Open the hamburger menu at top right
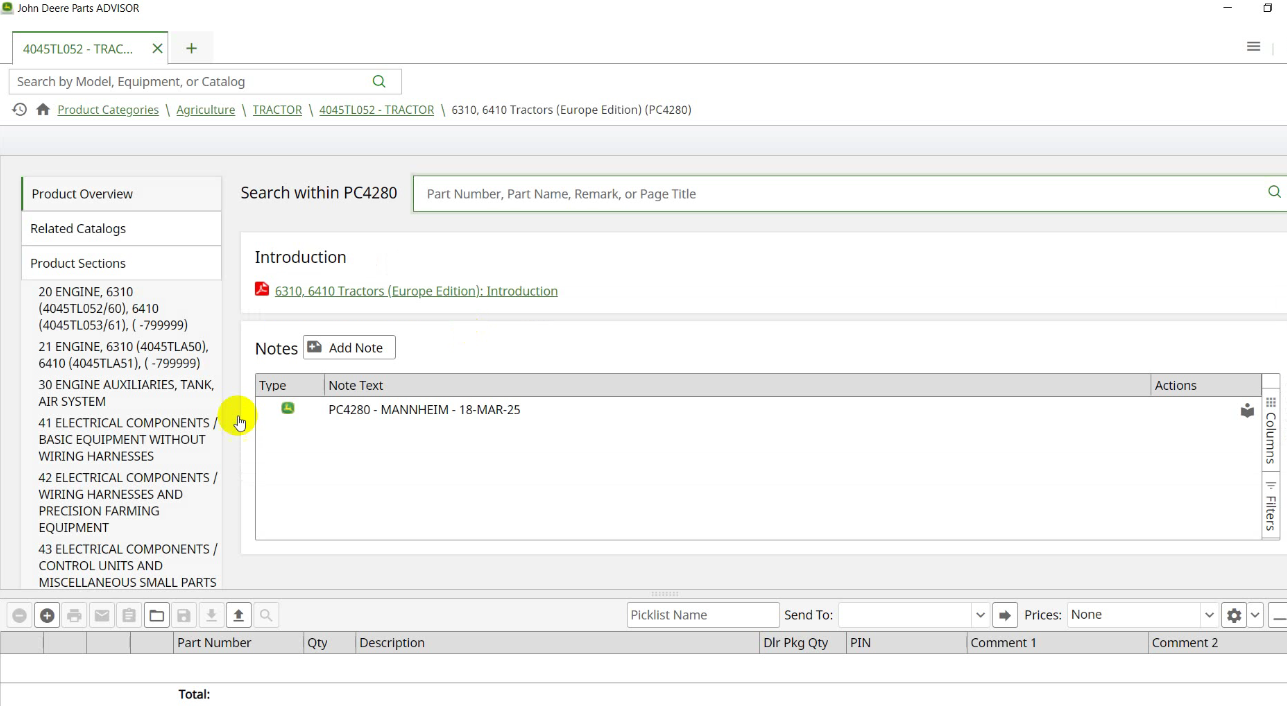The height and width of the screenshot is (706, 1287). pyautogui.click(x=1253, y=47)
